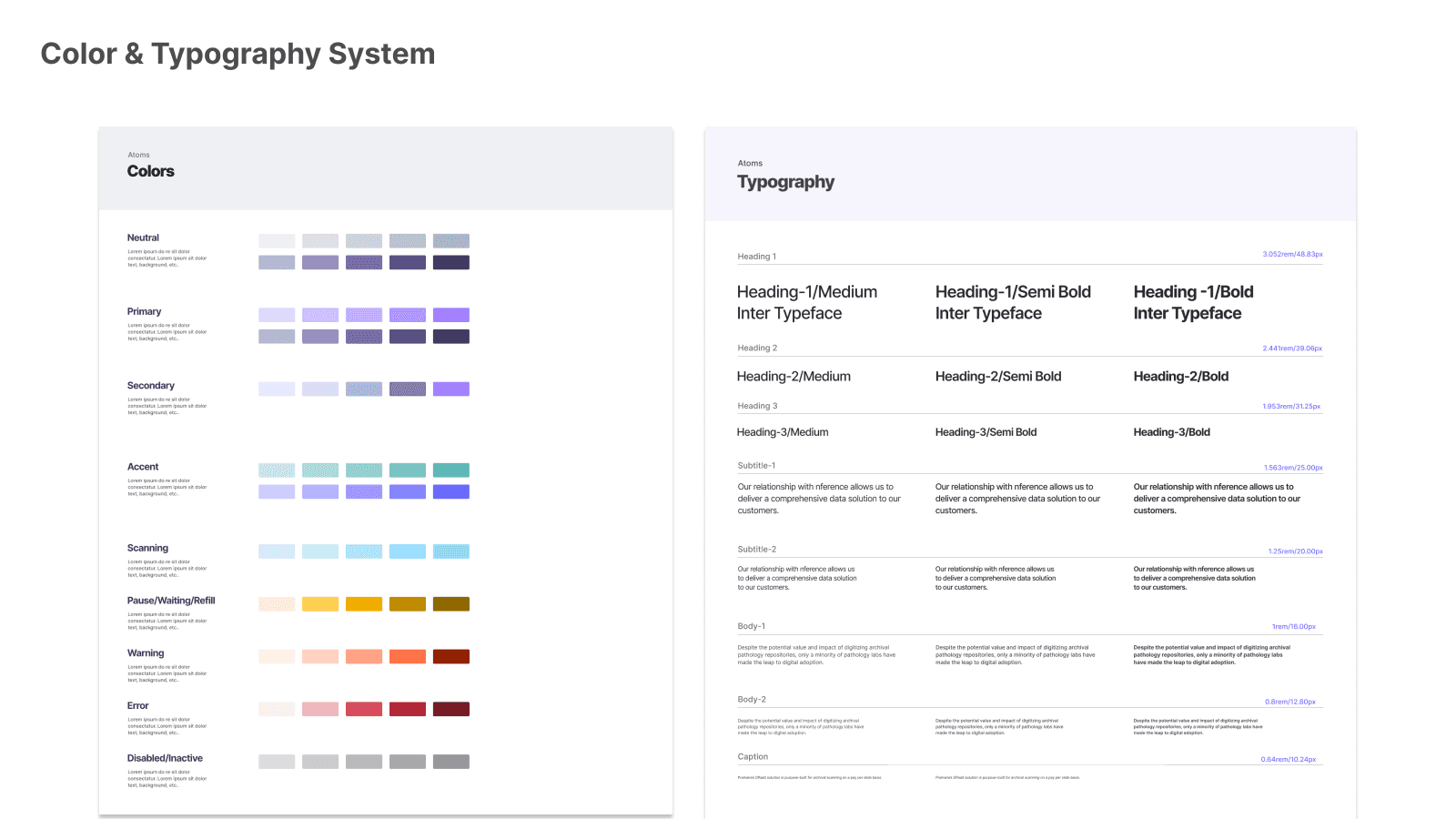Select the darkest Neutral color swatch
This screenshot has width=1456, height=819.
pyautogui.click(x=451, y=262)
